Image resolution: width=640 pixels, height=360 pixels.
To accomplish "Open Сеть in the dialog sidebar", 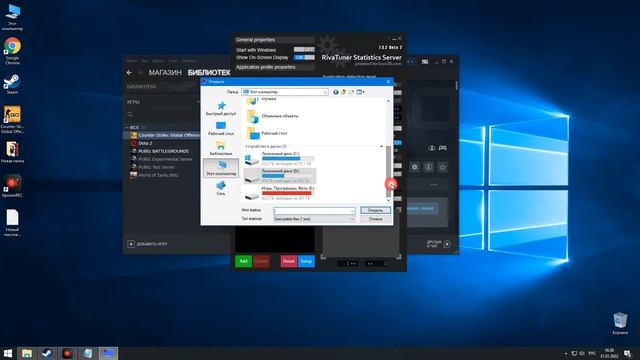I will click(x=221, y=189).
